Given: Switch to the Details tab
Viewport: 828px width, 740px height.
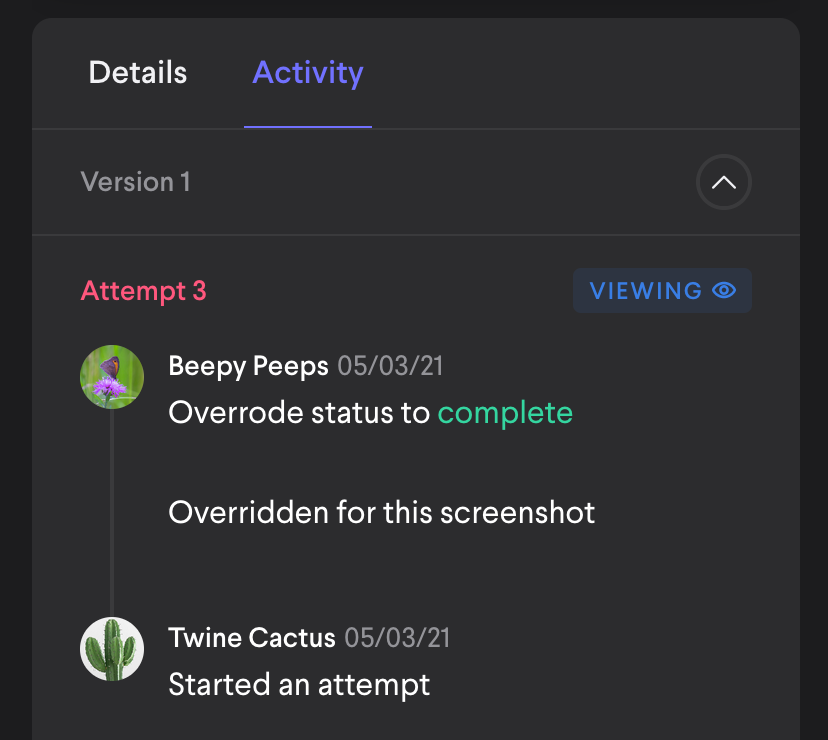Looking at the screenshot, I should pos(137,72).
